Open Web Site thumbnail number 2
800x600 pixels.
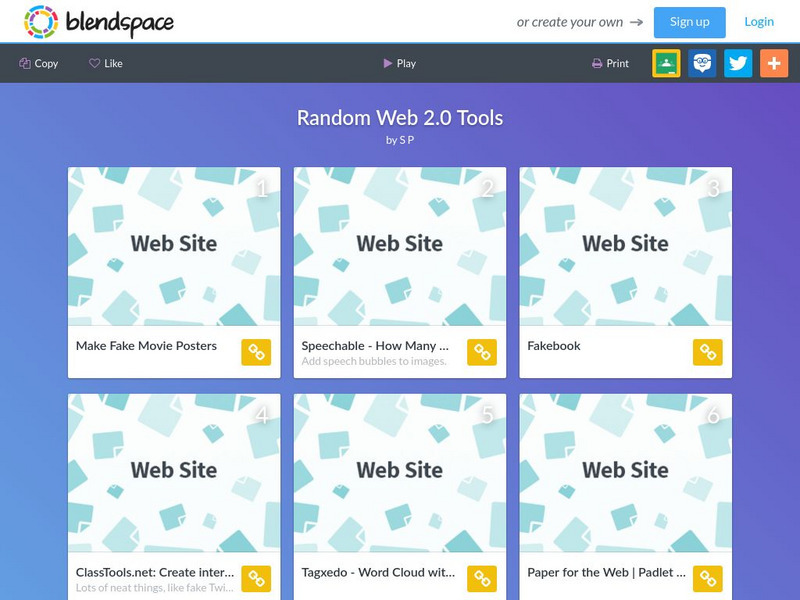pyautogui.click(x=400, y=246)
